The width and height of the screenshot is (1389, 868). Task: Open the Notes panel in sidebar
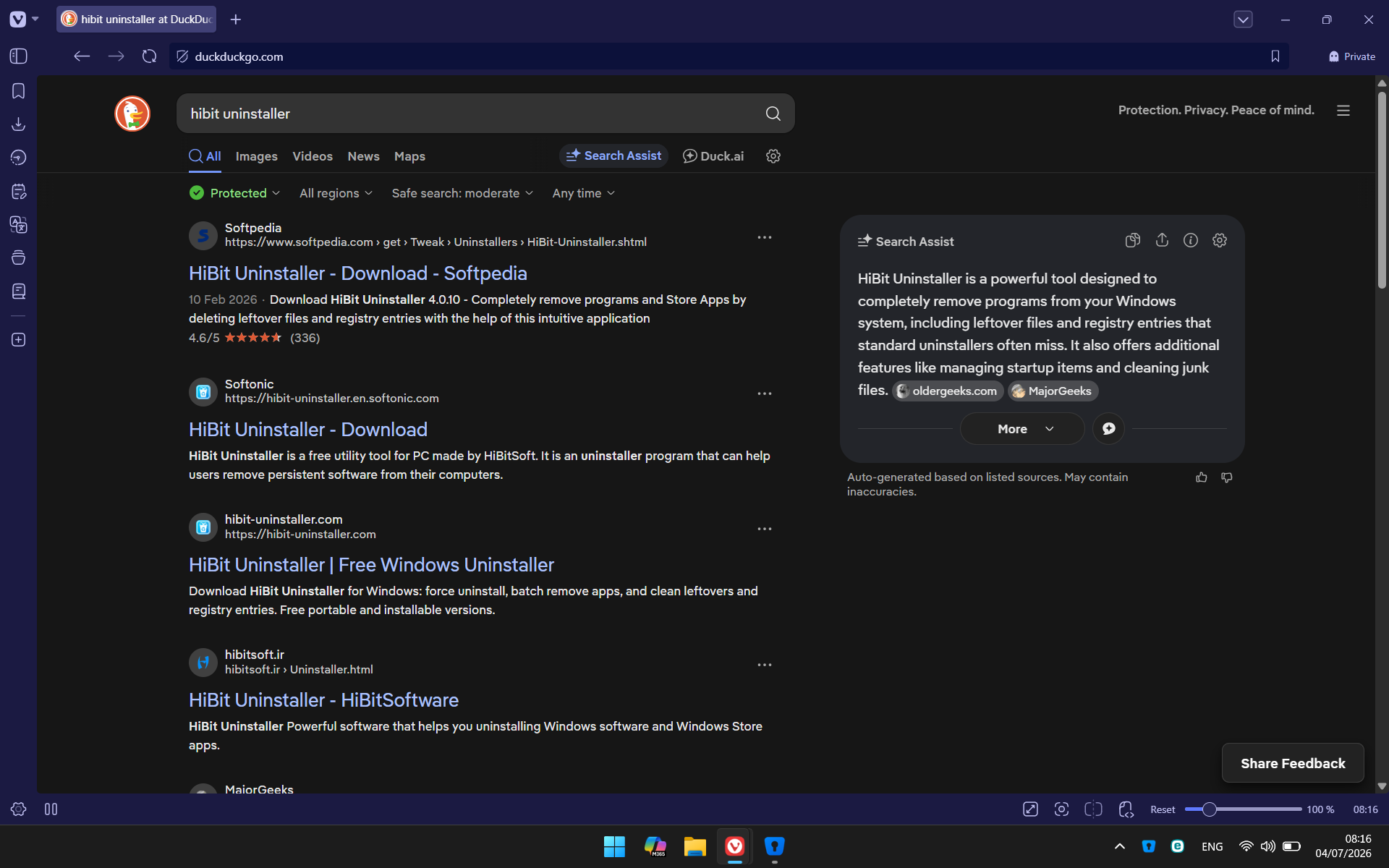pyautogui.click(x=19, y=192)
